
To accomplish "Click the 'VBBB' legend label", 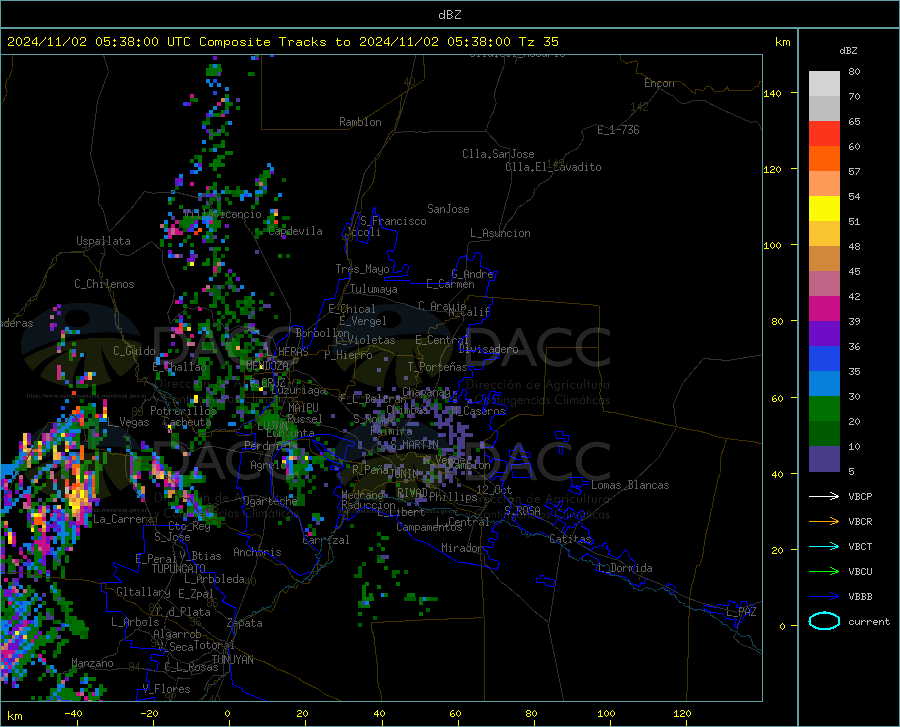I will [860, 597].
